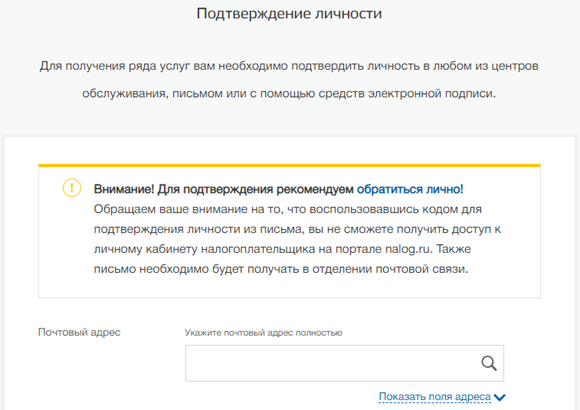The image size is (580, 410).
Task: Click the sentence about 'отделении почтовой связи'
Action: click(281, 269)
